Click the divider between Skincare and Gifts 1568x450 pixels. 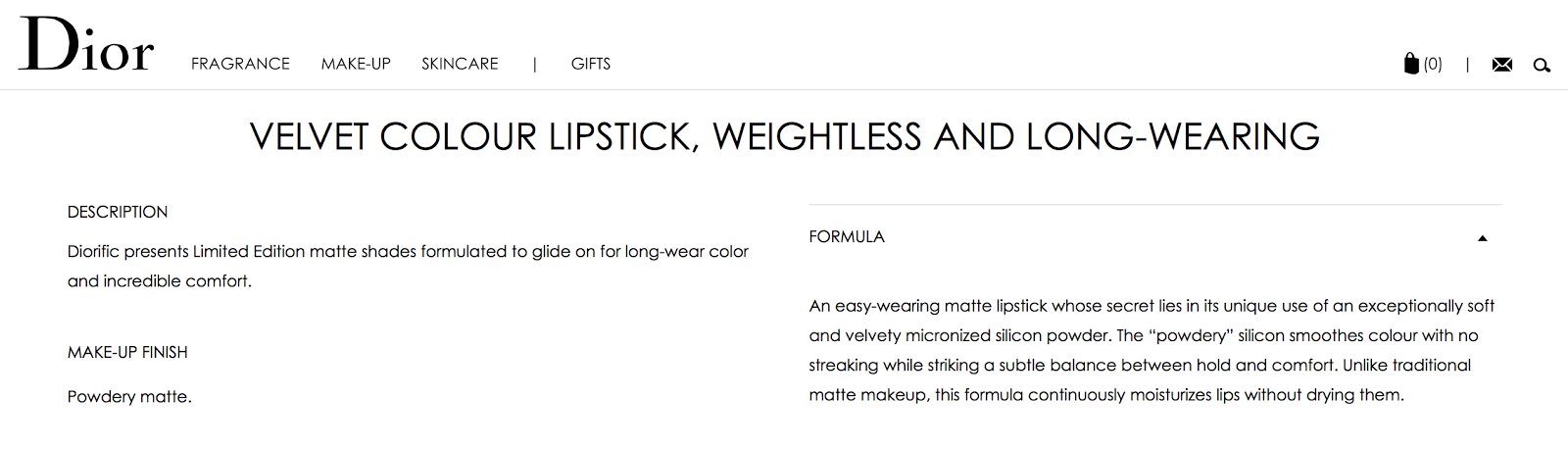(x=535, y=64)
